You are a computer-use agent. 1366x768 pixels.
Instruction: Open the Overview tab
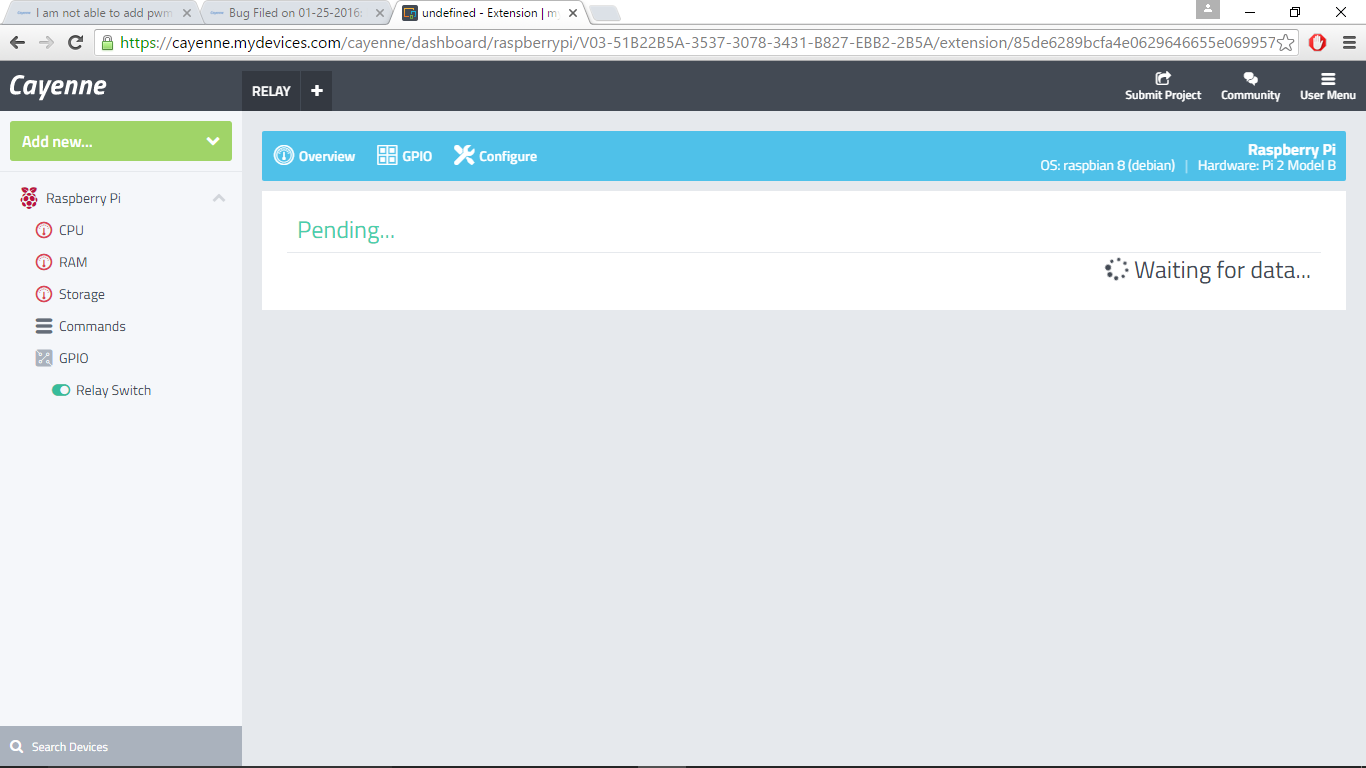pyautogui.click(x=314, y=156)
